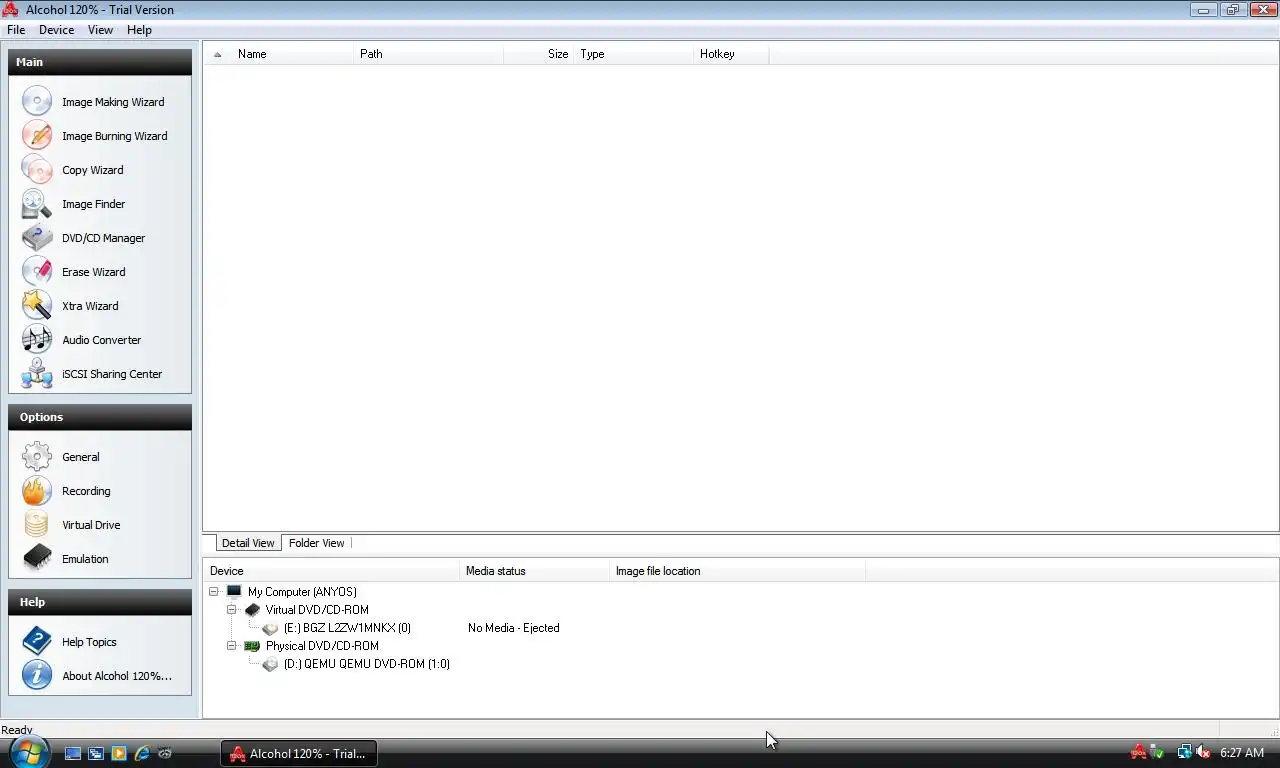Viewport: 1280px width, 768px height.
Task: Select the Virtual DVD/CD-ROM tree row
Action: 317,610
